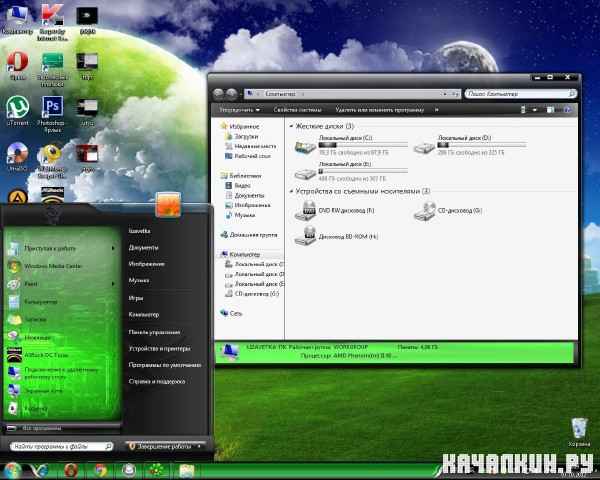Collapse Устройства со съемными носителями group
This screenshot has width=600, height=480.
(291, 191)
